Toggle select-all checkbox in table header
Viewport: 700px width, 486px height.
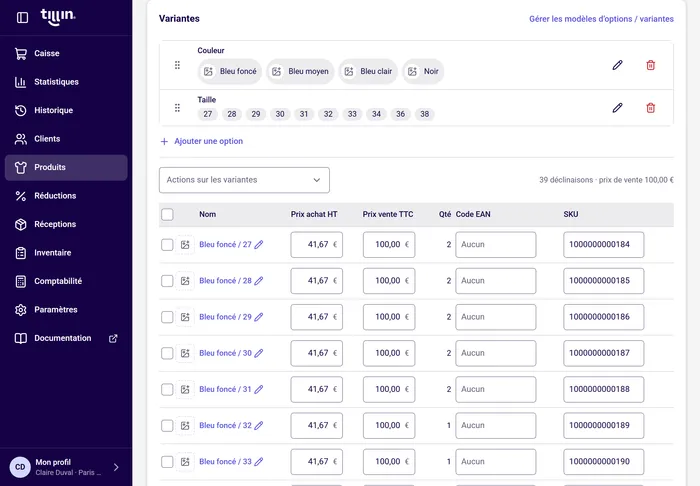pyautogui.click(x=167, y=215)
